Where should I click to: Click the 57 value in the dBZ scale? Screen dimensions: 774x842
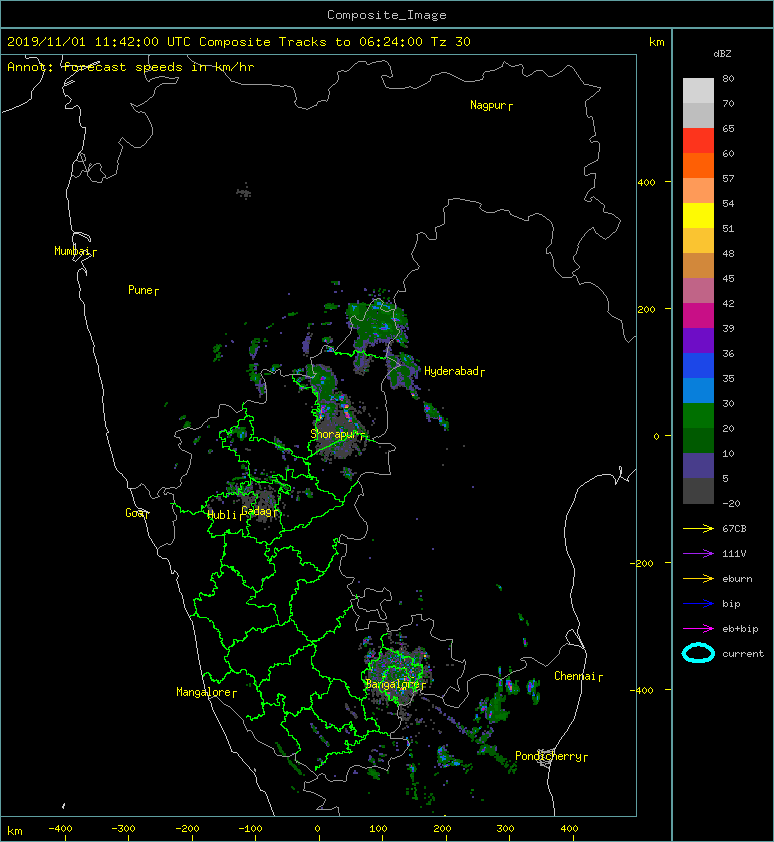click(728, 178)
